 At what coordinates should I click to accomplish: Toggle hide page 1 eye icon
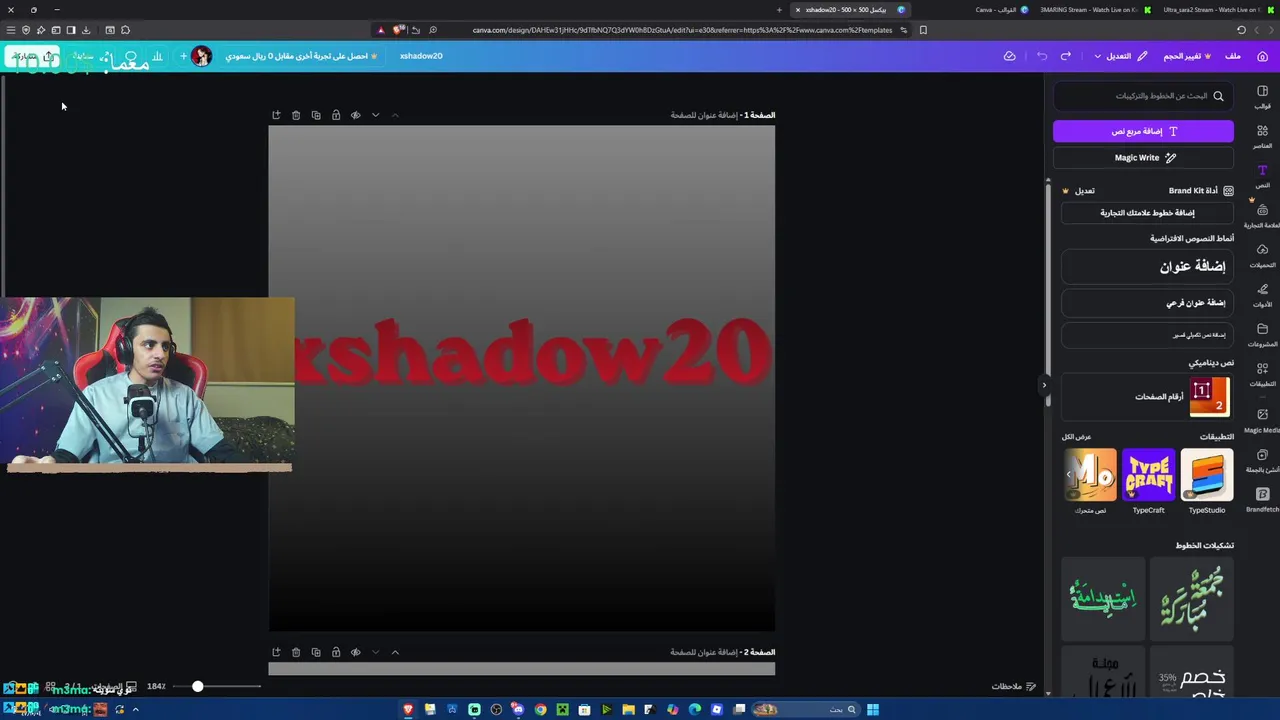click(356, 115)
